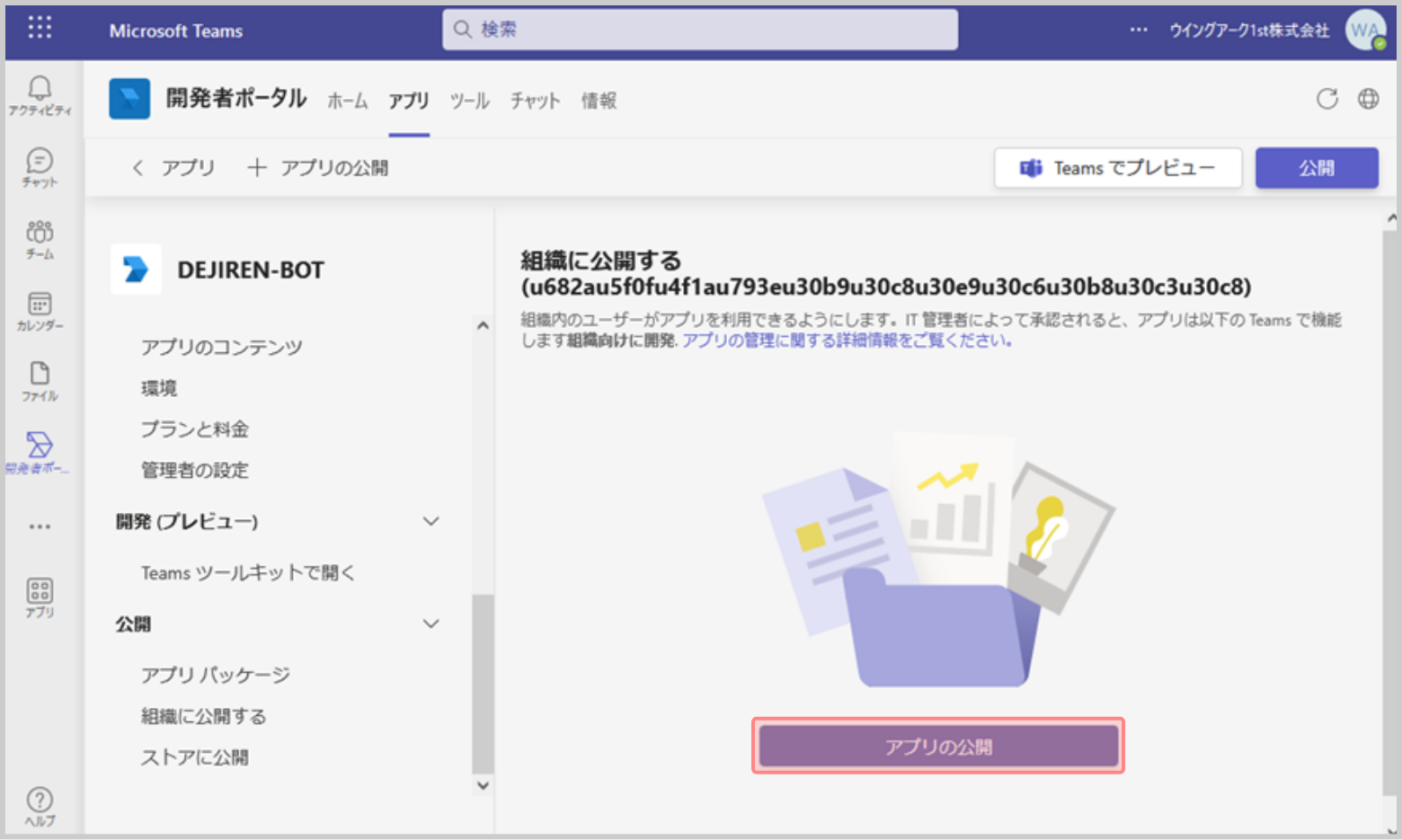Click the highlighted アプリの公開 button
This screenshot has width=1402, height=840.
click(938, 747)
